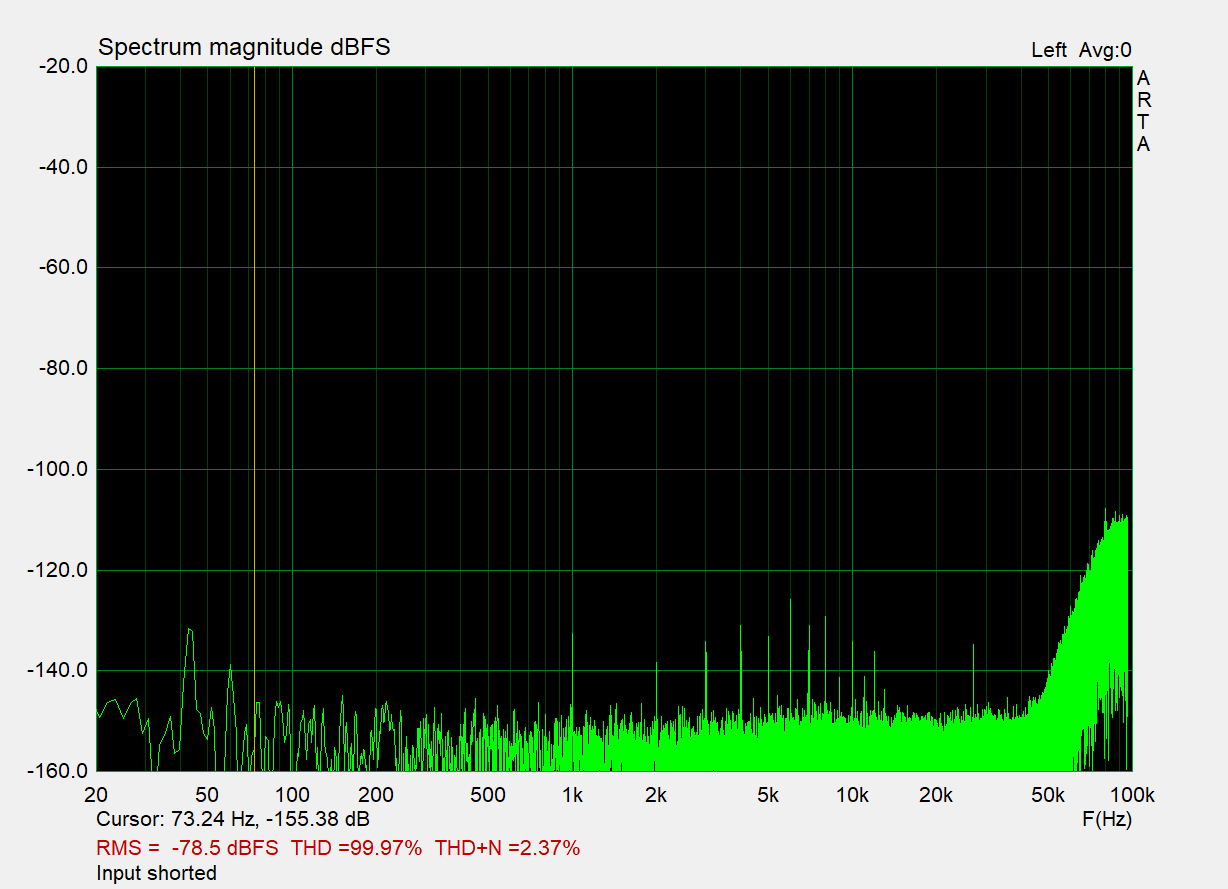The height and width of the screenshot is (889, 1228).
Task: Click the -100.0 y-axis label
Action: click(59, 469)
